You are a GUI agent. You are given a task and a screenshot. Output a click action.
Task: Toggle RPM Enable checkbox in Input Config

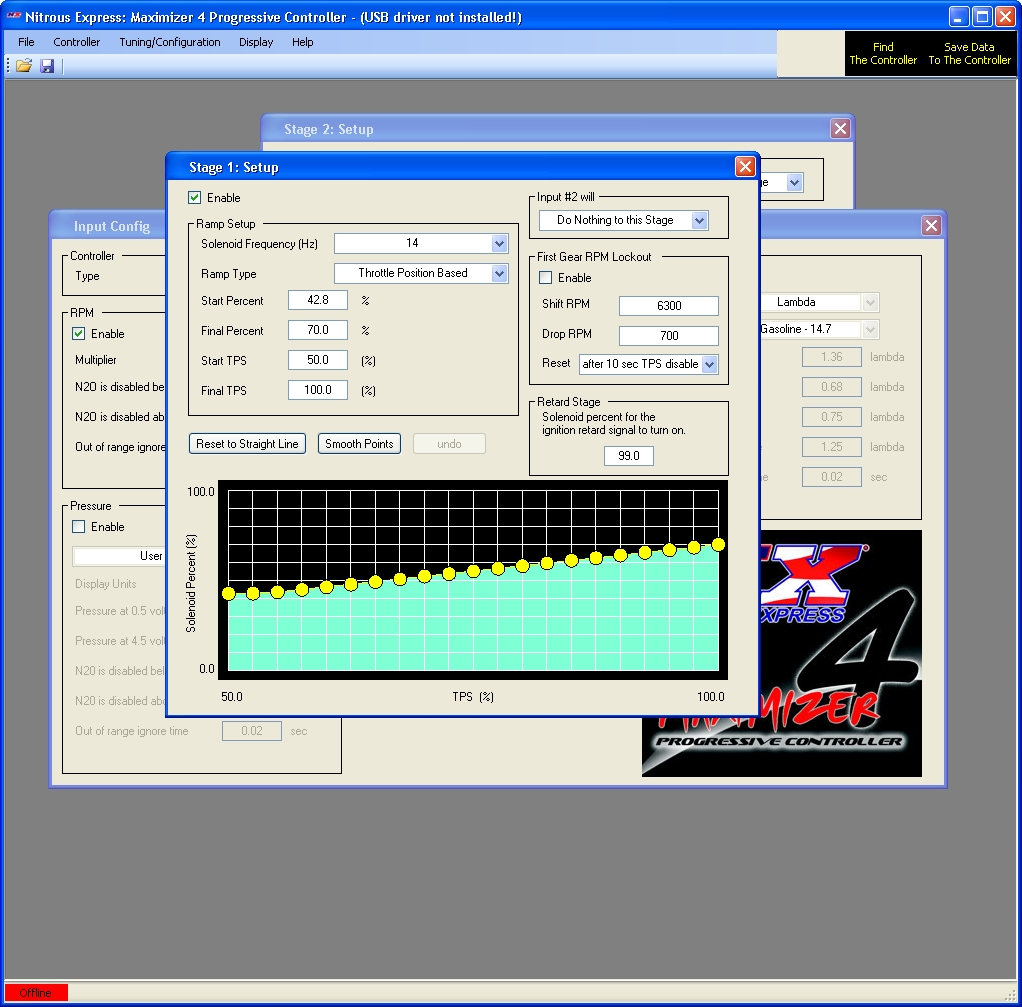point(78,334)
